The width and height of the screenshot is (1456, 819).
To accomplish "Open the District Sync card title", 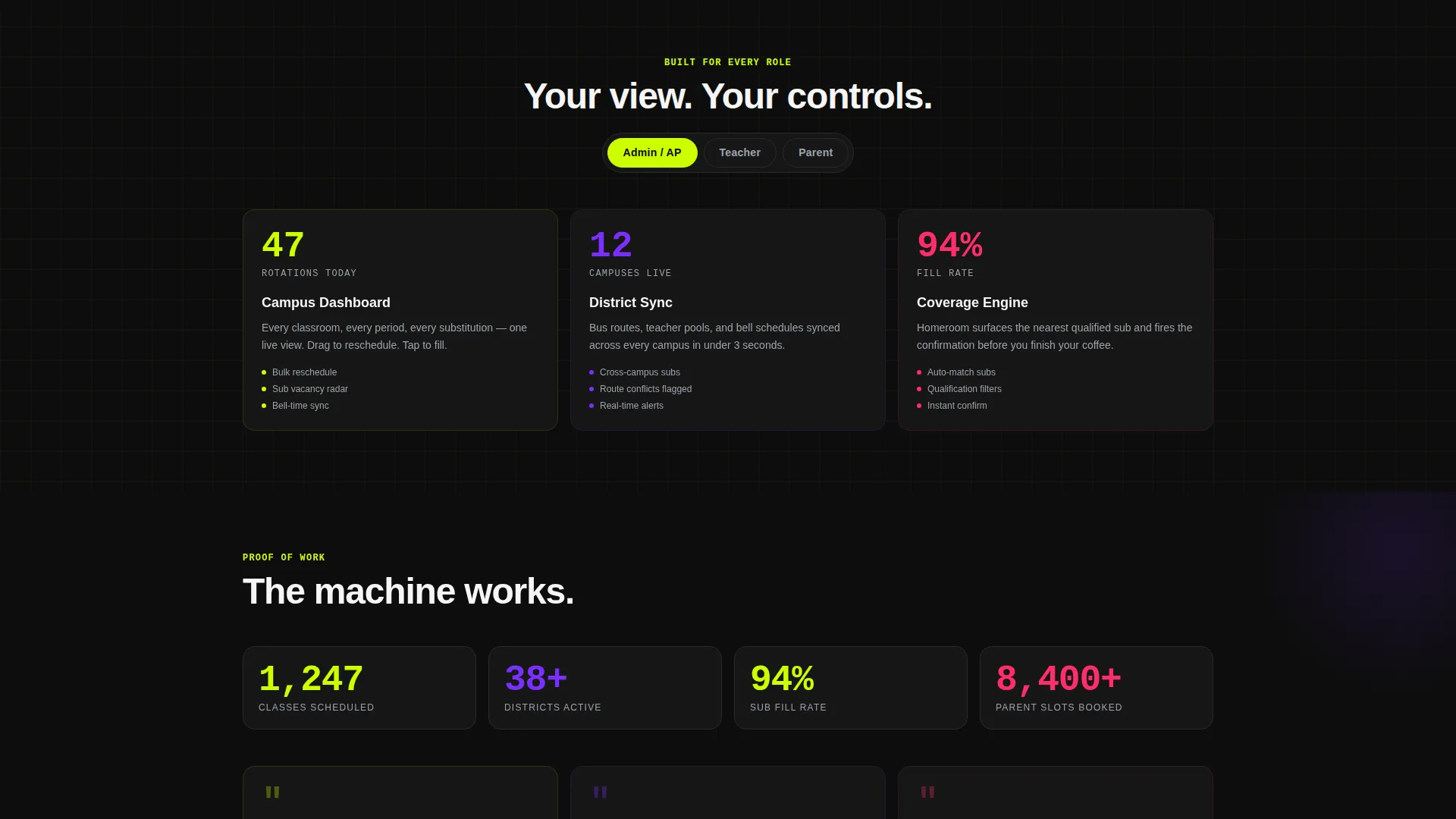I will pos(631,303).
